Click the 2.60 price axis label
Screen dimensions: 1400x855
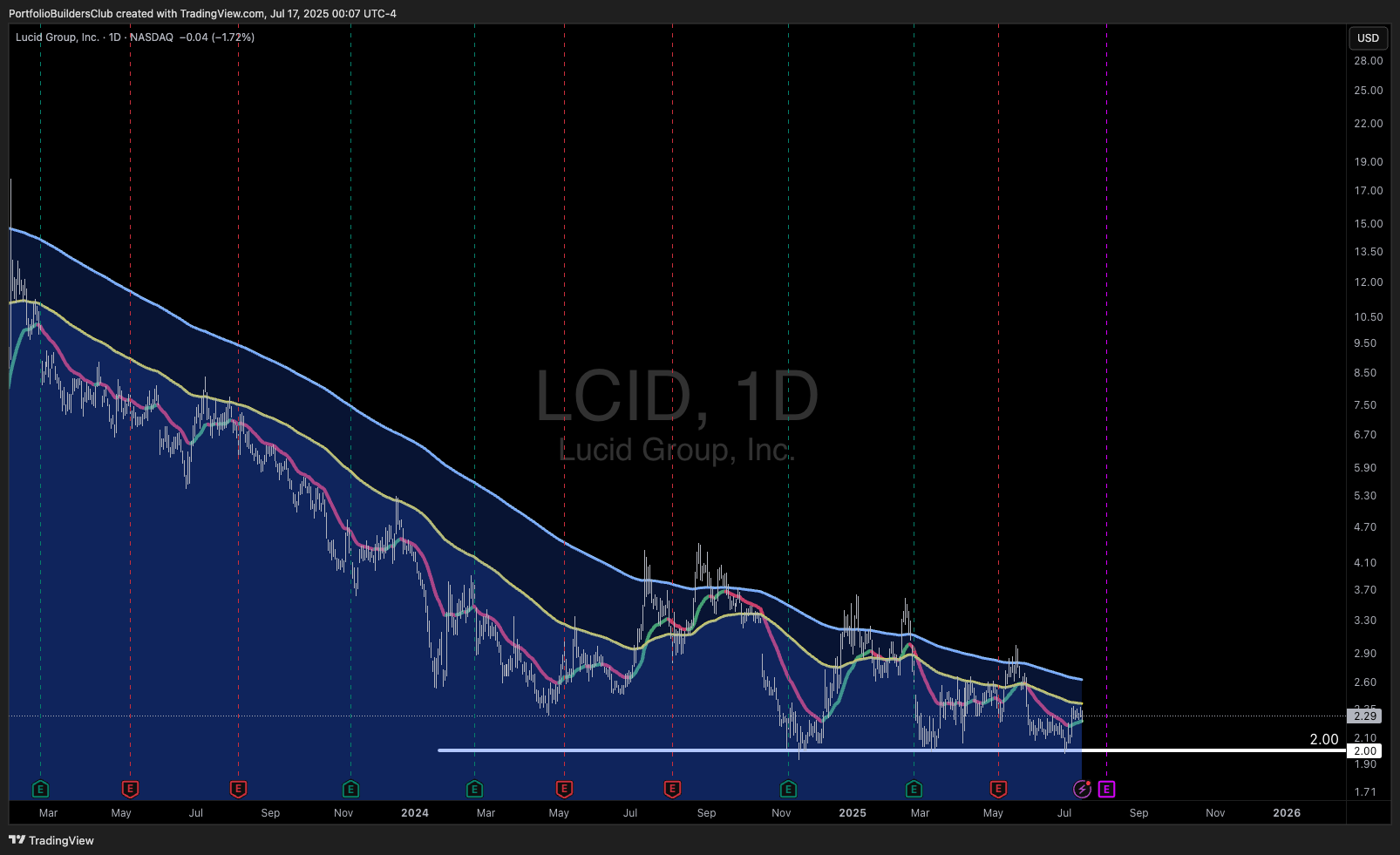point(1365,682)
